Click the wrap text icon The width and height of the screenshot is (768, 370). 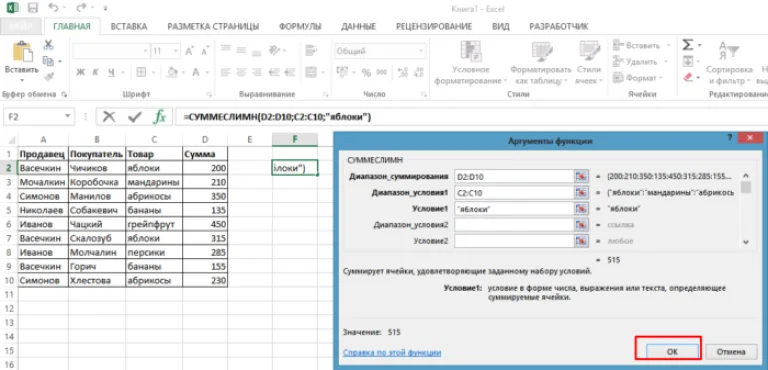click(310, 50)
